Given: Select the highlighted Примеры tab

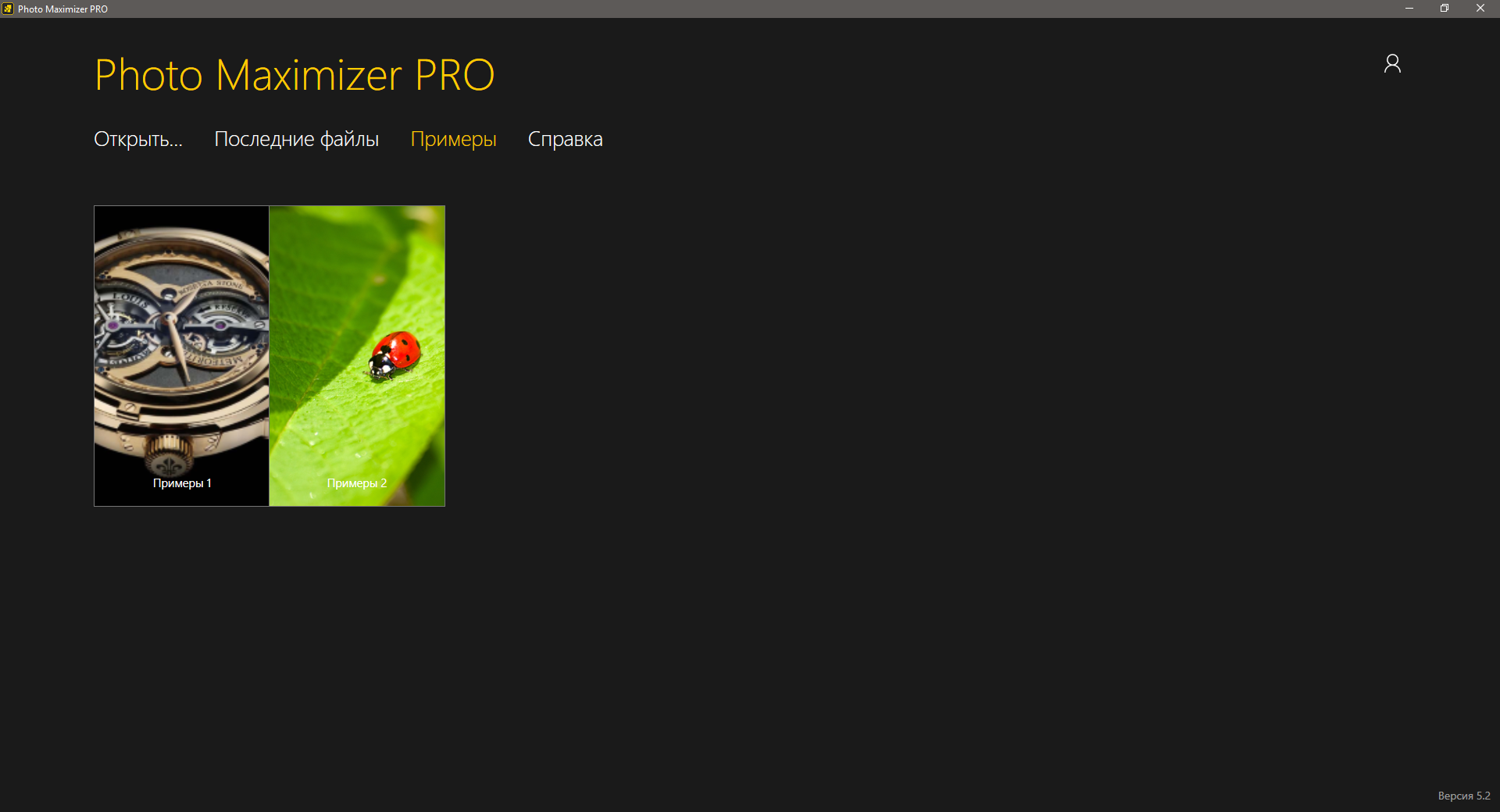Looking at the screenshot, I should [x=454, y=139].
